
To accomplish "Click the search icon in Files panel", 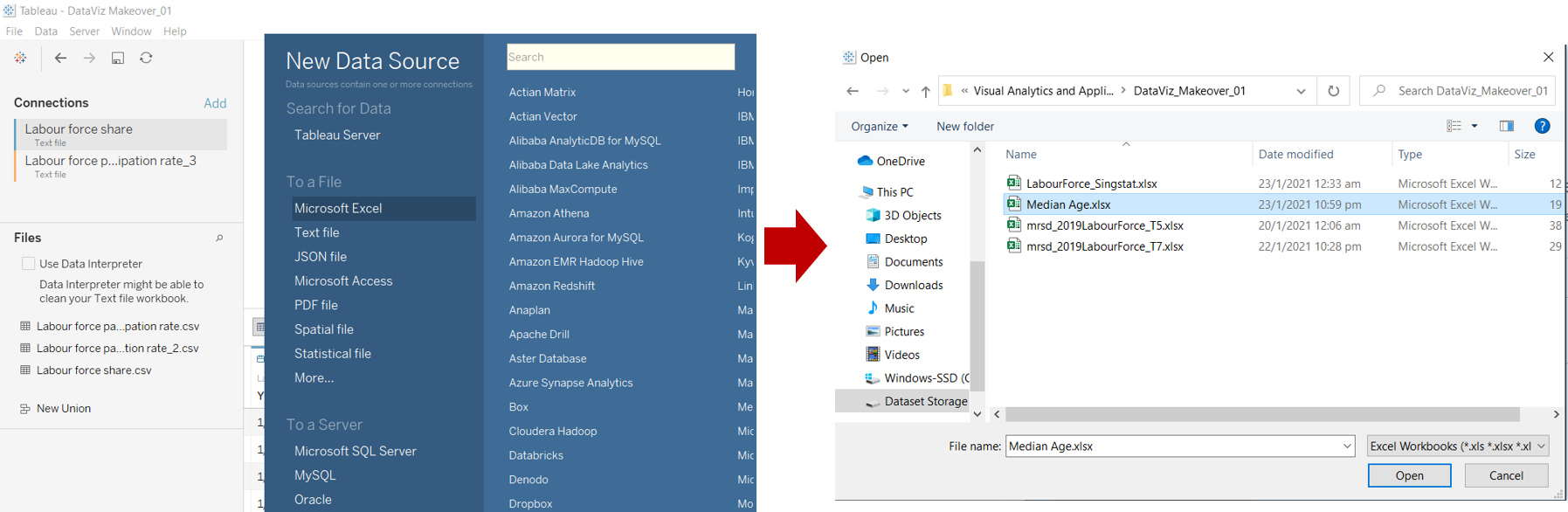I will coord(219,238).
